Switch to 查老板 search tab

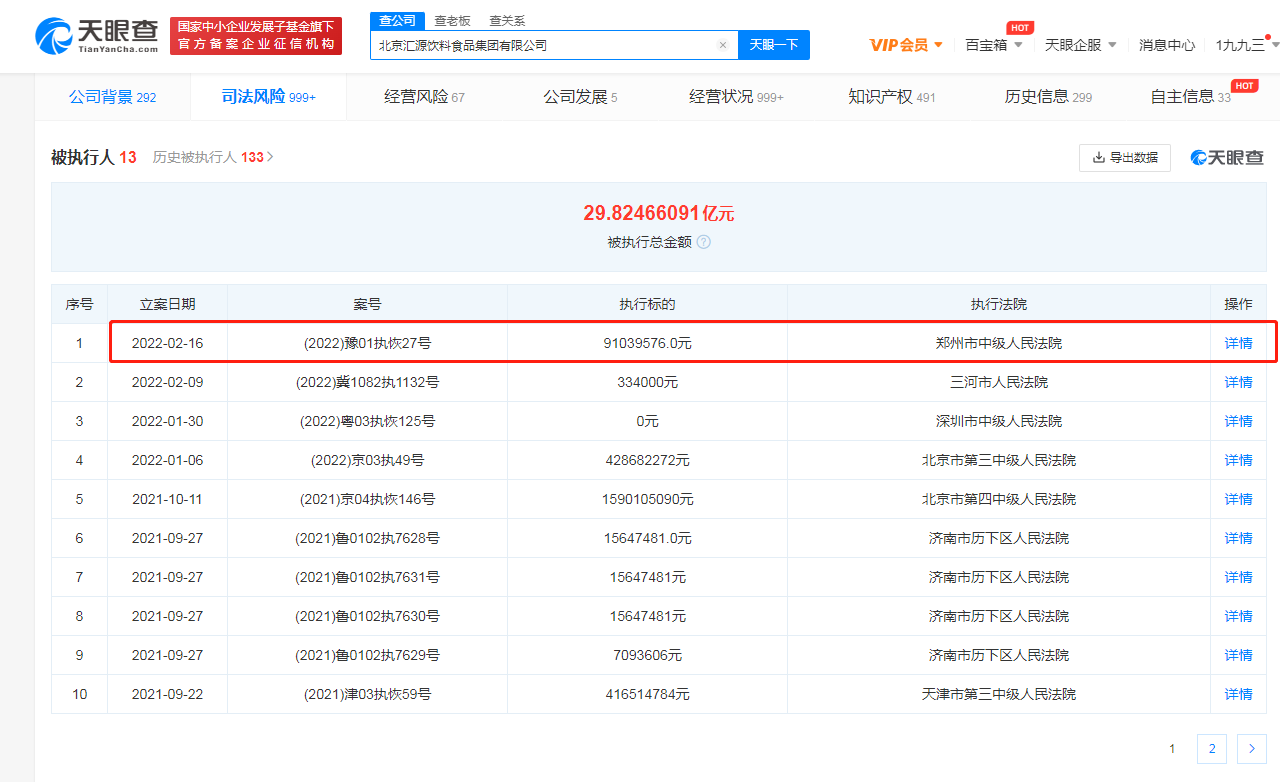pyautogui.click(x=452, y=20)
